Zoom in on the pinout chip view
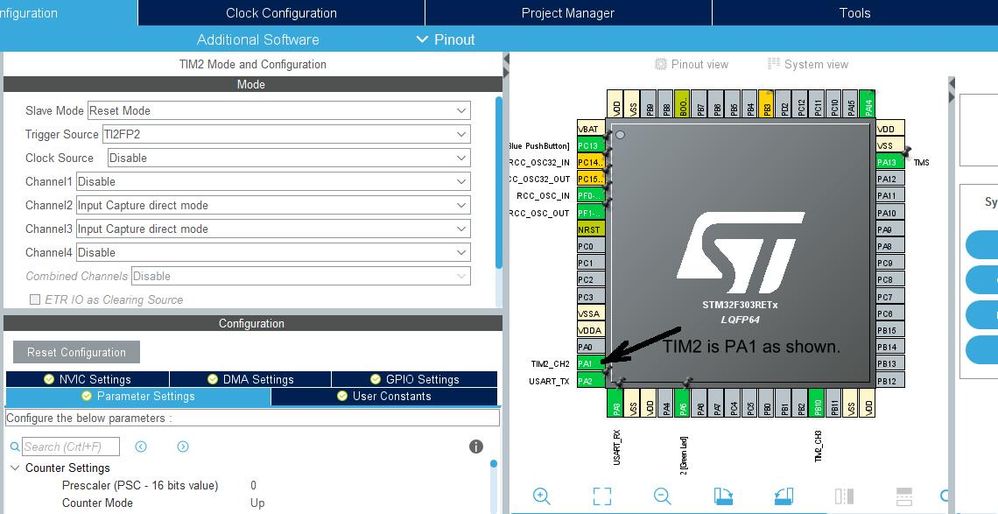The image size is (998, 514). click(542, 496)
